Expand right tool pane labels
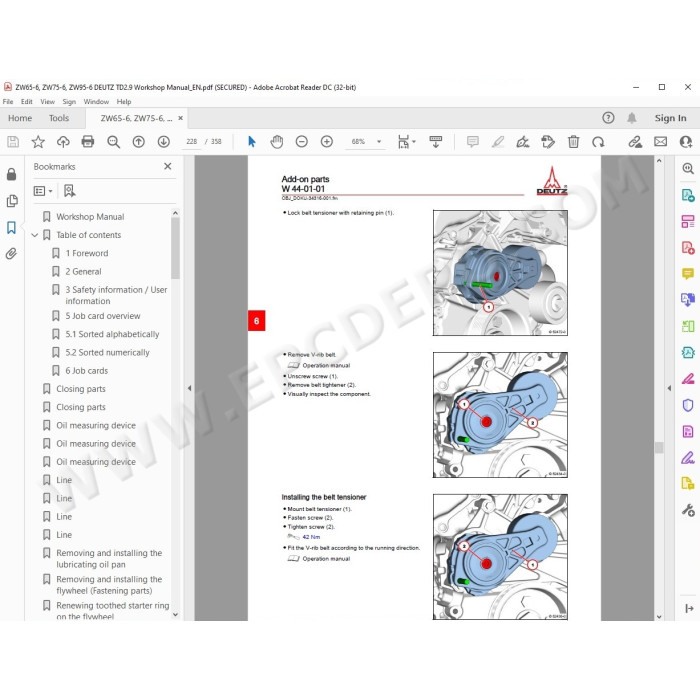This screenshot has width=700, height=700. [x=689, y=608]
